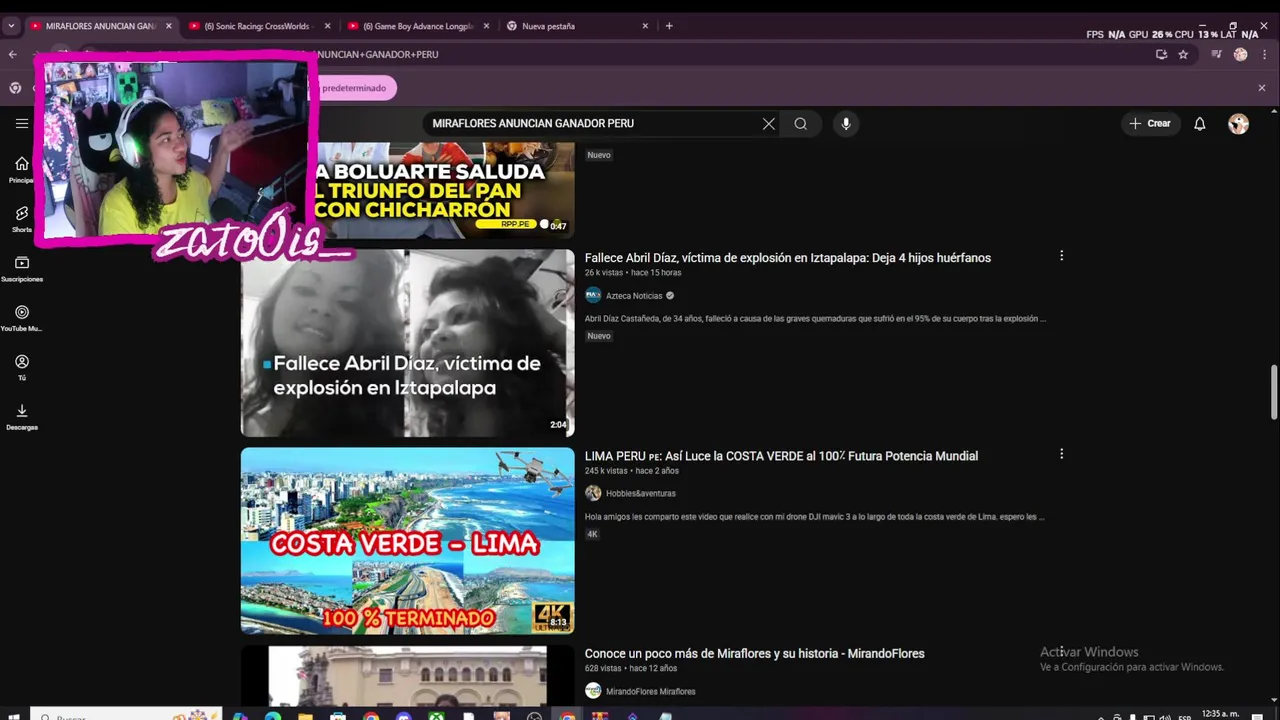Image resolution: width=1280 pixels, height=720 pixels.
Task: Open options menu for Abril Díaz video
Action: click(1061, 256)
